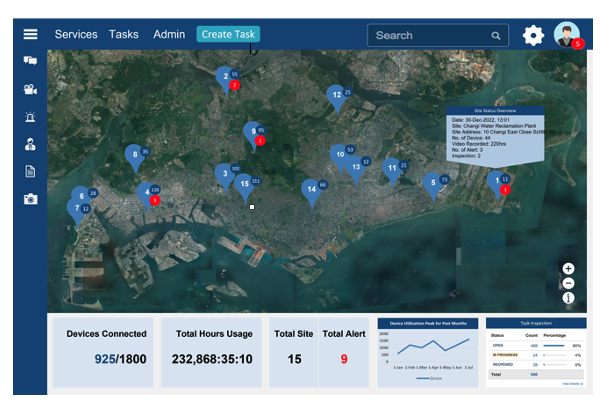Open the Admin menu
This screenshot has width=609, height=413.
tap(169, 34)
